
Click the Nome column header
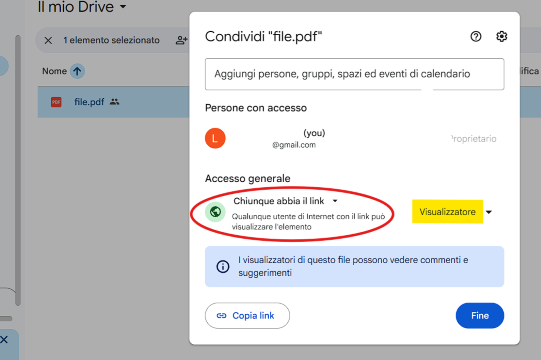click(x=54, y=71)
